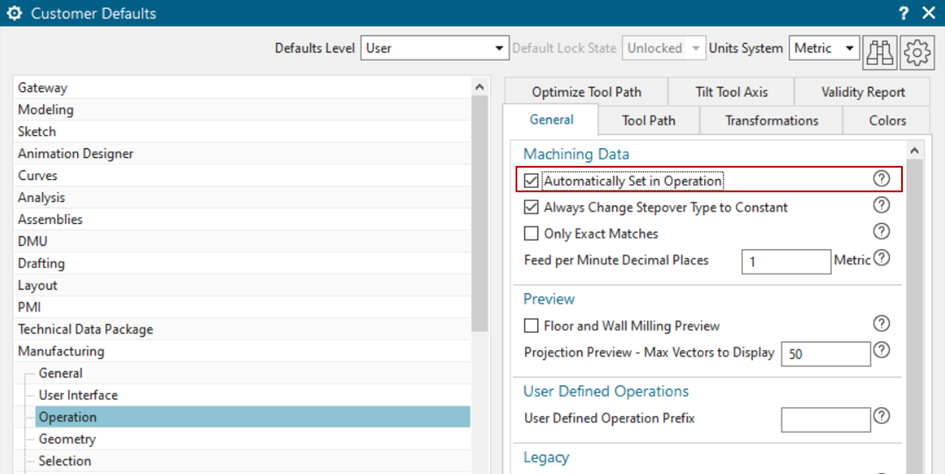Disable Always Change Stepover Type to Constant
The image size is (945, 474).
(x=531, y=208)
